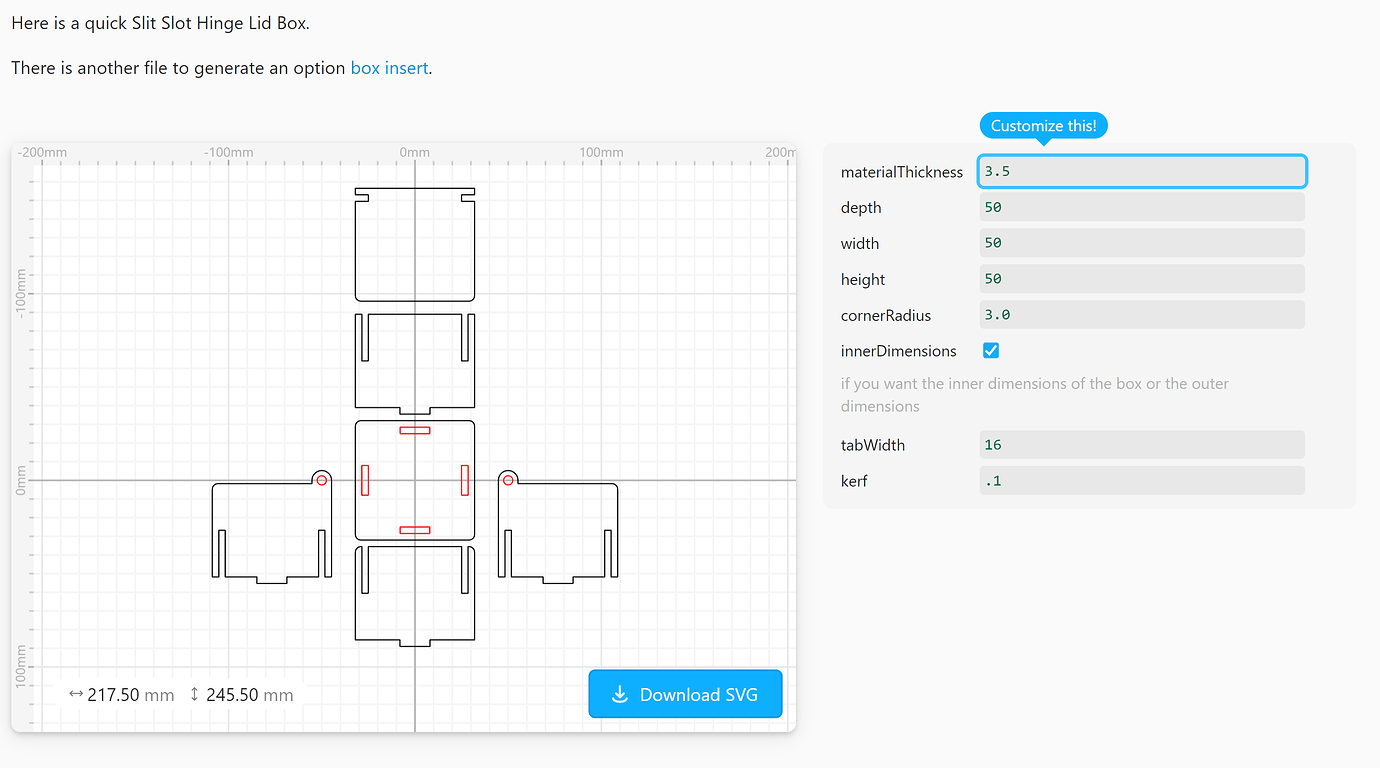Click the depth value field
Screen dimensions: 1380x768
pos(1141,207)
